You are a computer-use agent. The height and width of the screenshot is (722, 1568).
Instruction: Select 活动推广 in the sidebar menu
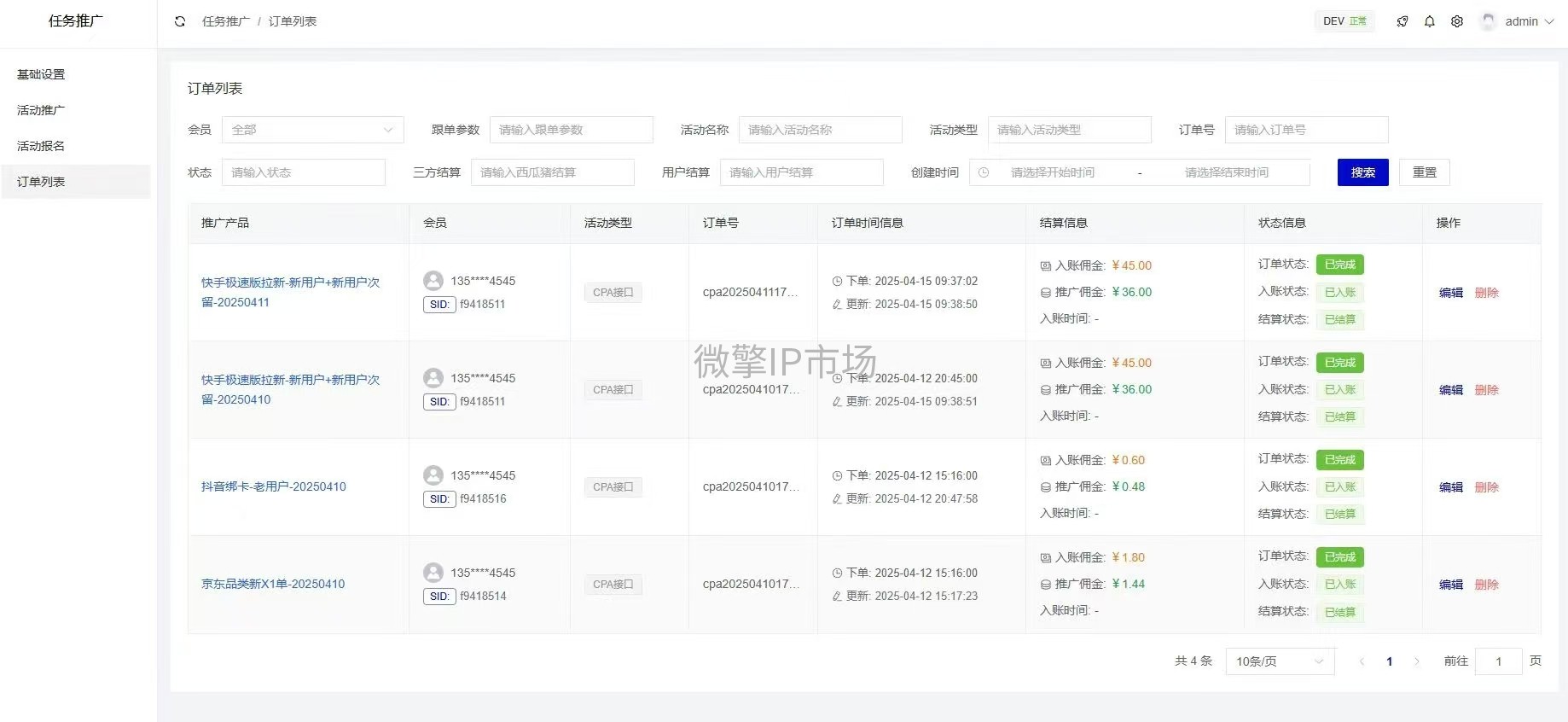pyautogui.click(x=41, y=110)
